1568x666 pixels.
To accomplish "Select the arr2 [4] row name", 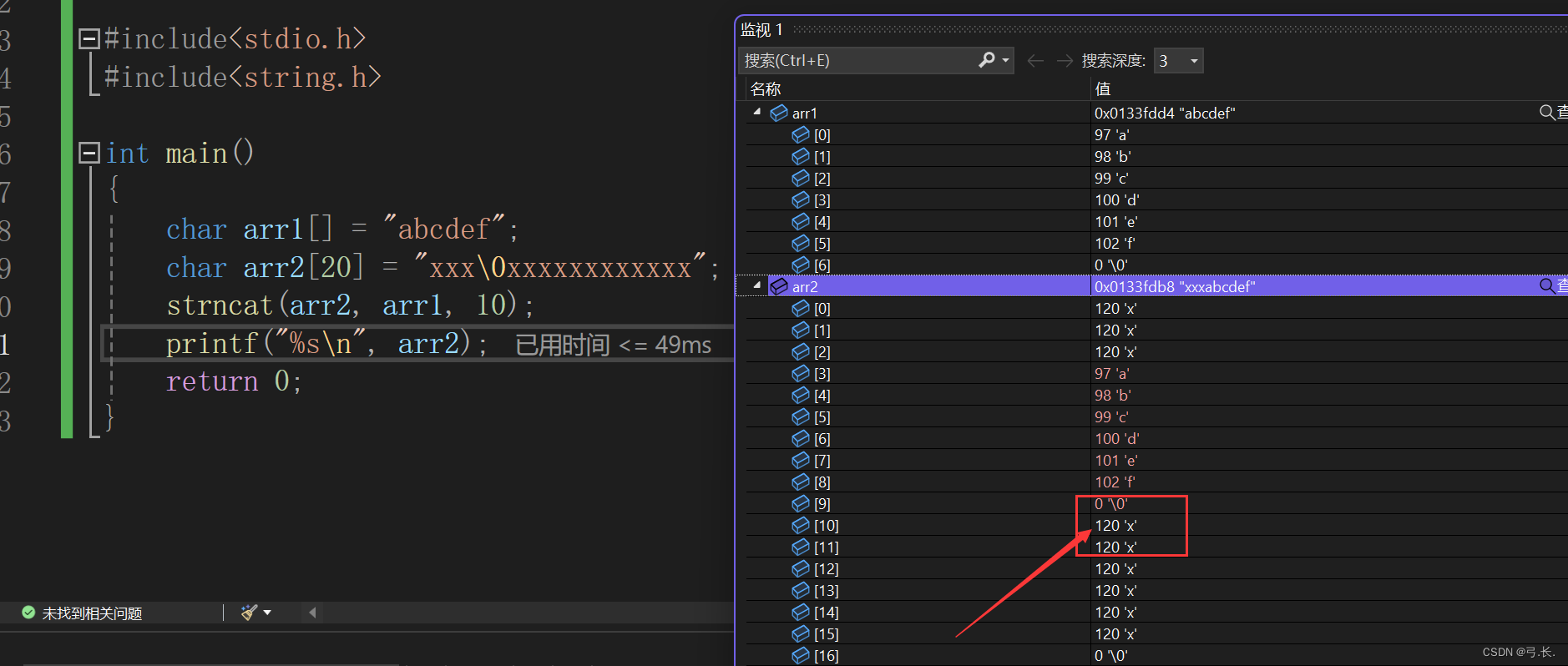I will [822, 395].
